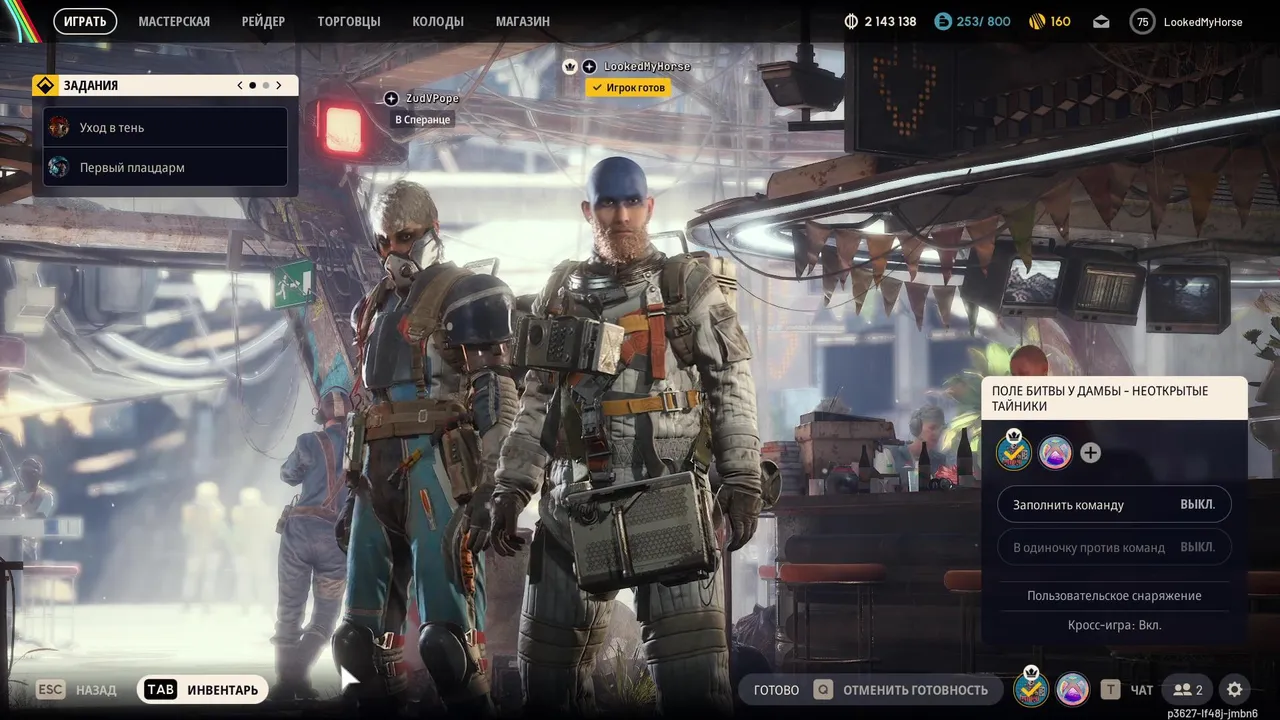Open the quest Первый плацдарм
Viewport: 1280px width, 720px height.
pyautogui.click(x=165, y=167)
